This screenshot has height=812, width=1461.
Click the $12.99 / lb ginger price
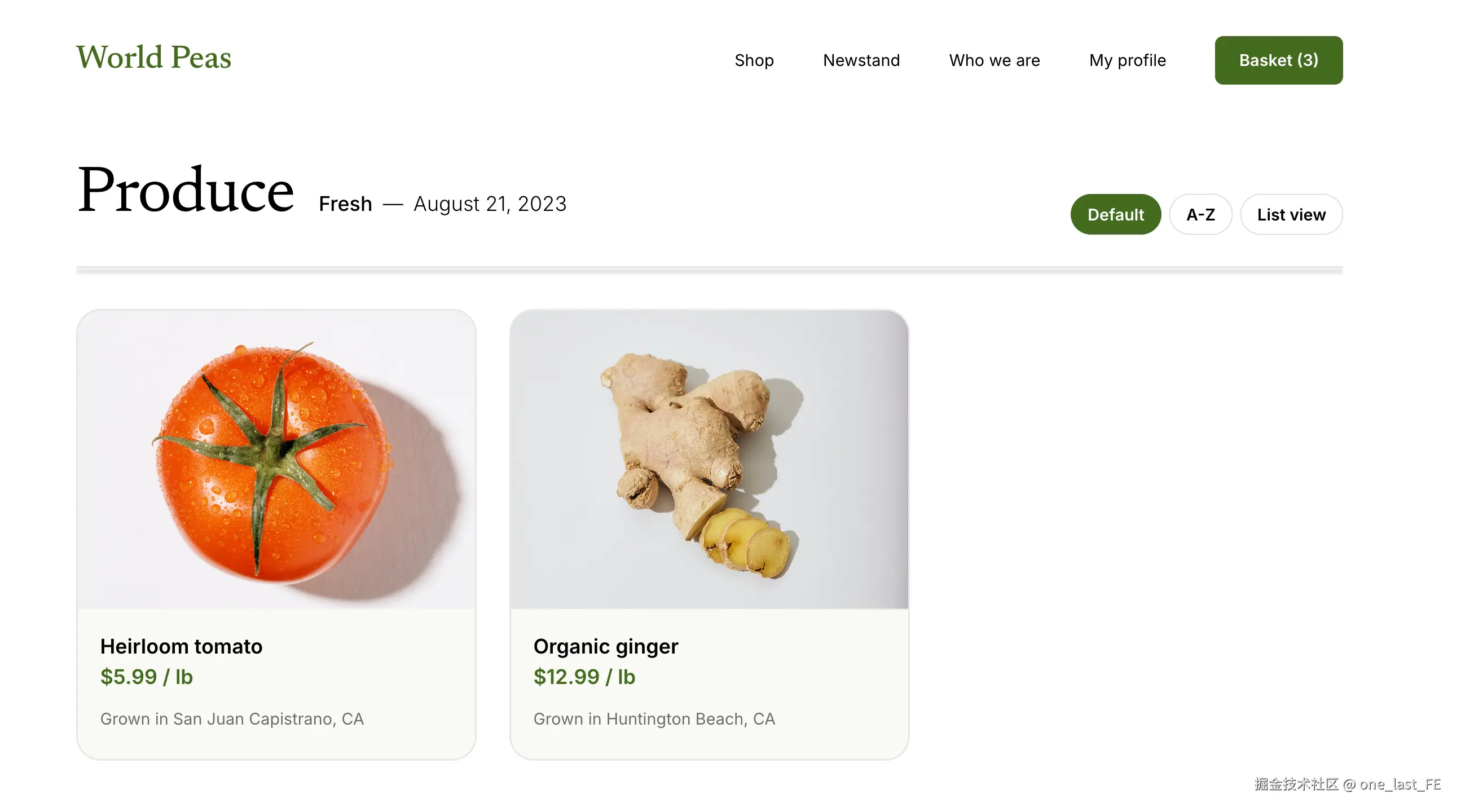[584, 677]
